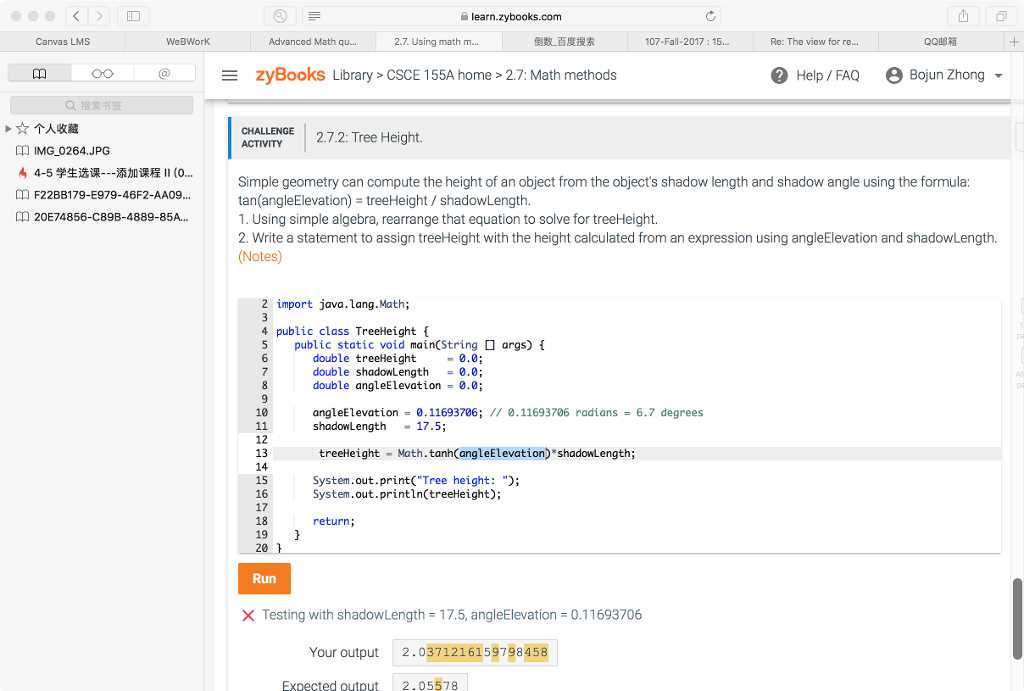
Task: Switch to the WeBWorK tab
Action: click(188, 42)
